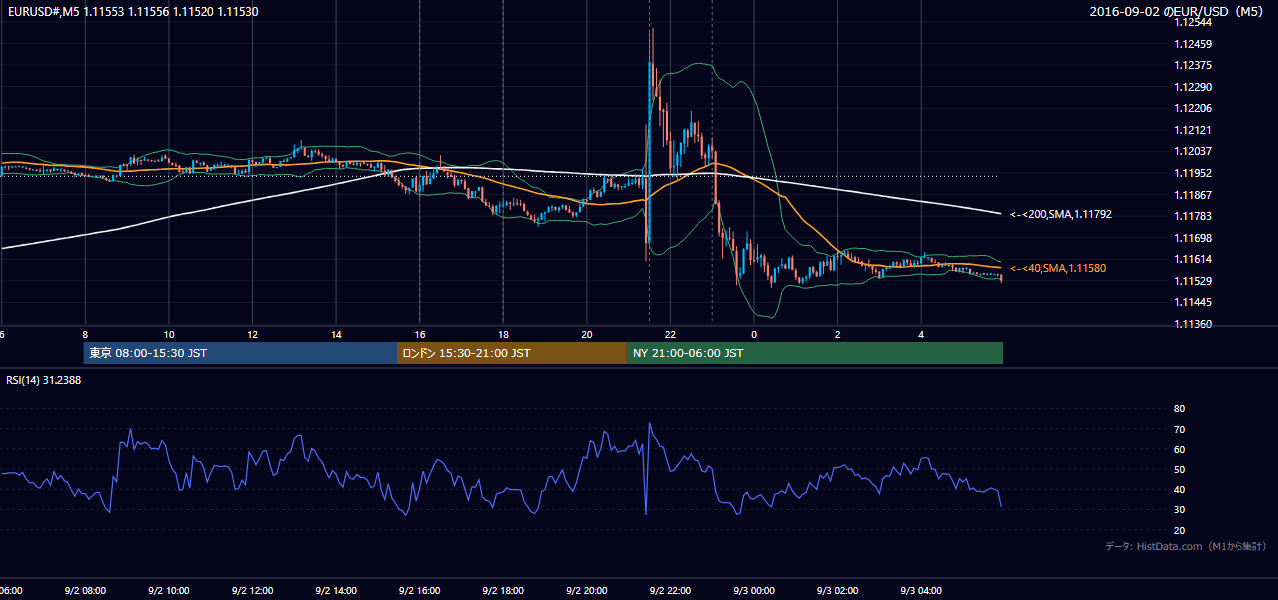Image resolution: width=1278 pixels, height=600 pixels.
Task: Click the 1.11783 price axis label
Action: (x=1194, y=216)
